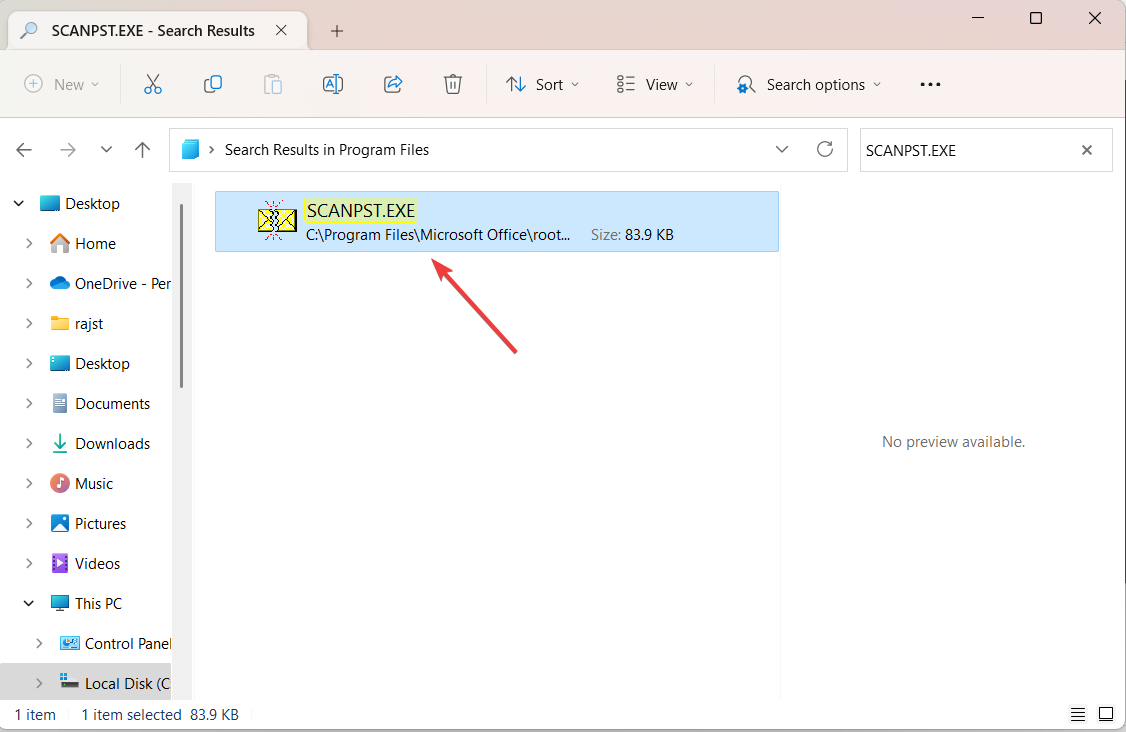Click the Search Results in Program Files breadcrumb
Screen dimensions: 1126x732
327,149
